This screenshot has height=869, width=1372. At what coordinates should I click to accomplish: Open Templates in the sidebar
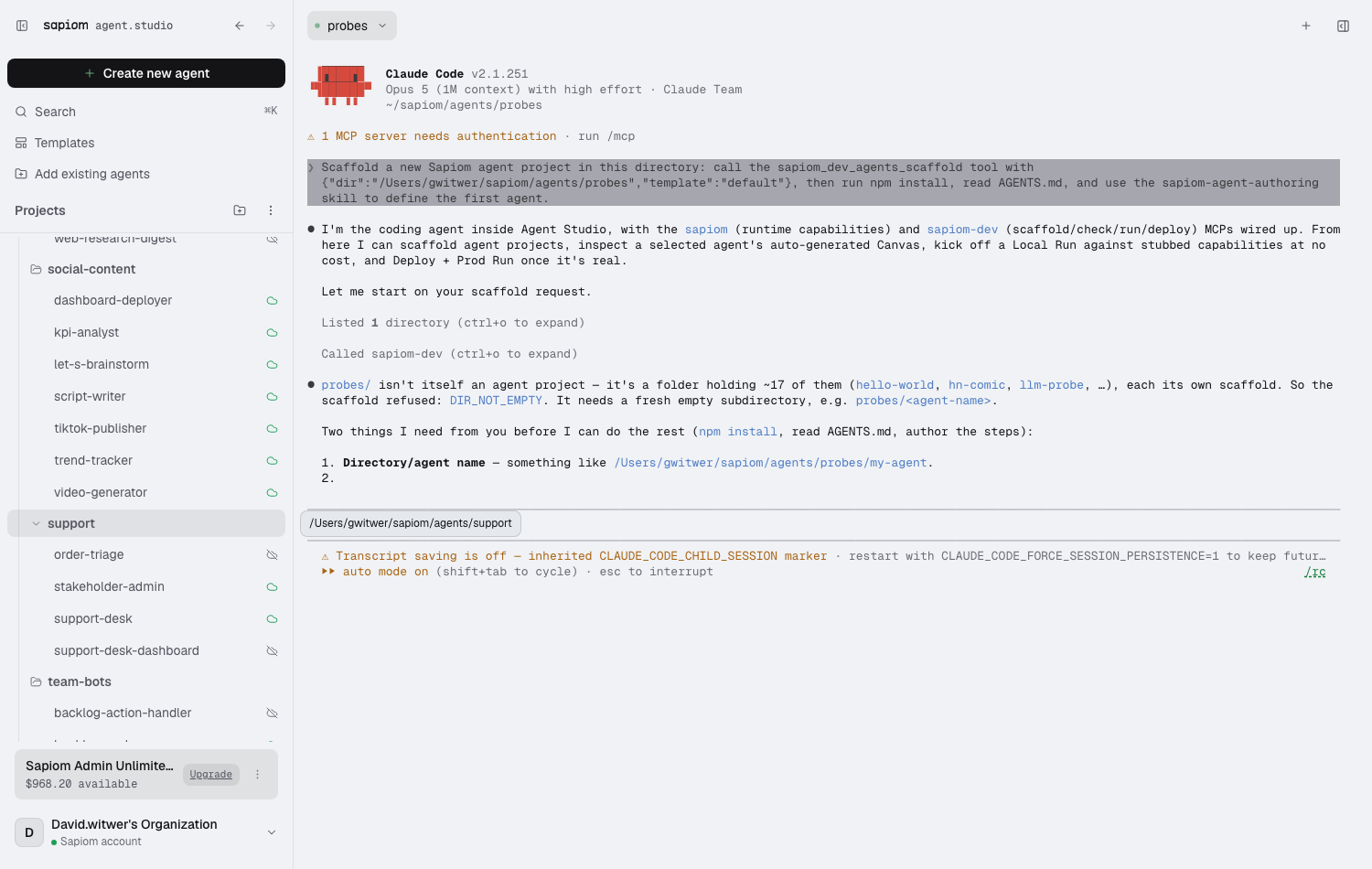pyautogui.click(x=146, y=143)
